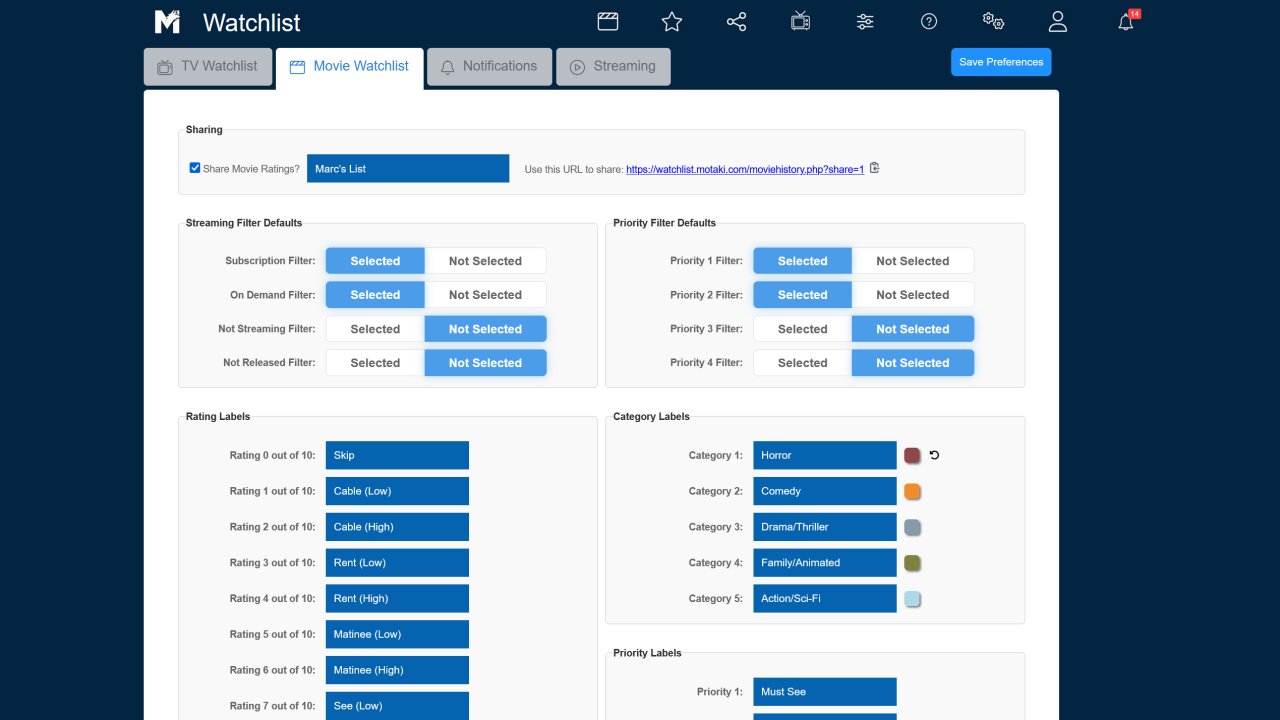Screen dimensions: 1280x720
Task: Reset Category 1 color with undo arrow
Action: [934, 455]
